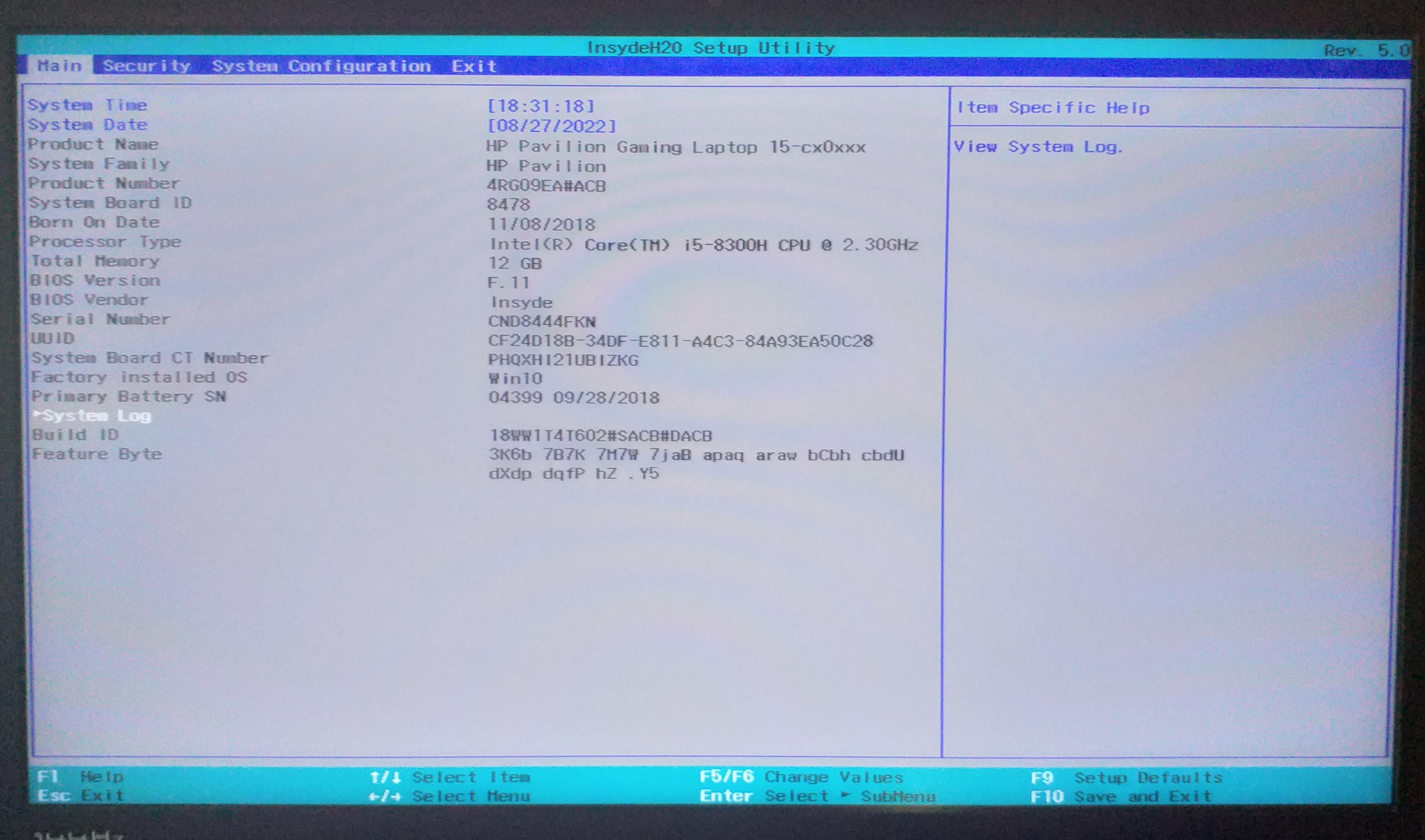This screenshot has width=1425, height=840.
Task: Click the Esc Exit hint
Action: pos(80,795)
